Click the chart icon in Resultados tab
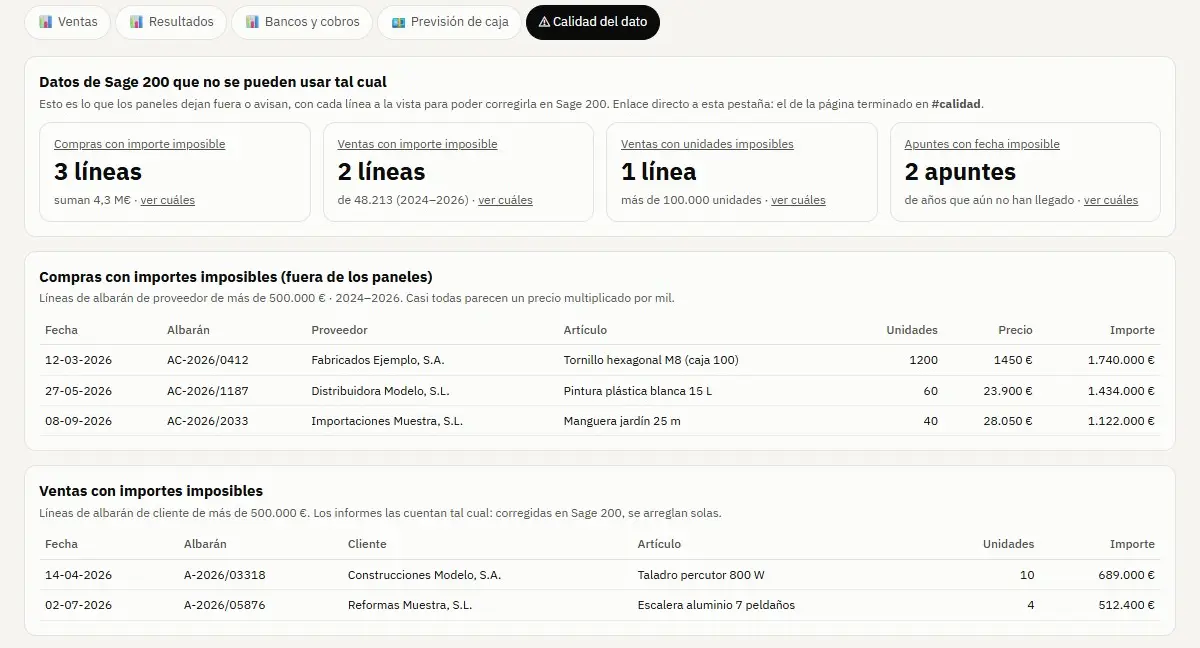This screenshot has height=648, width=1200. coord(137,22)
